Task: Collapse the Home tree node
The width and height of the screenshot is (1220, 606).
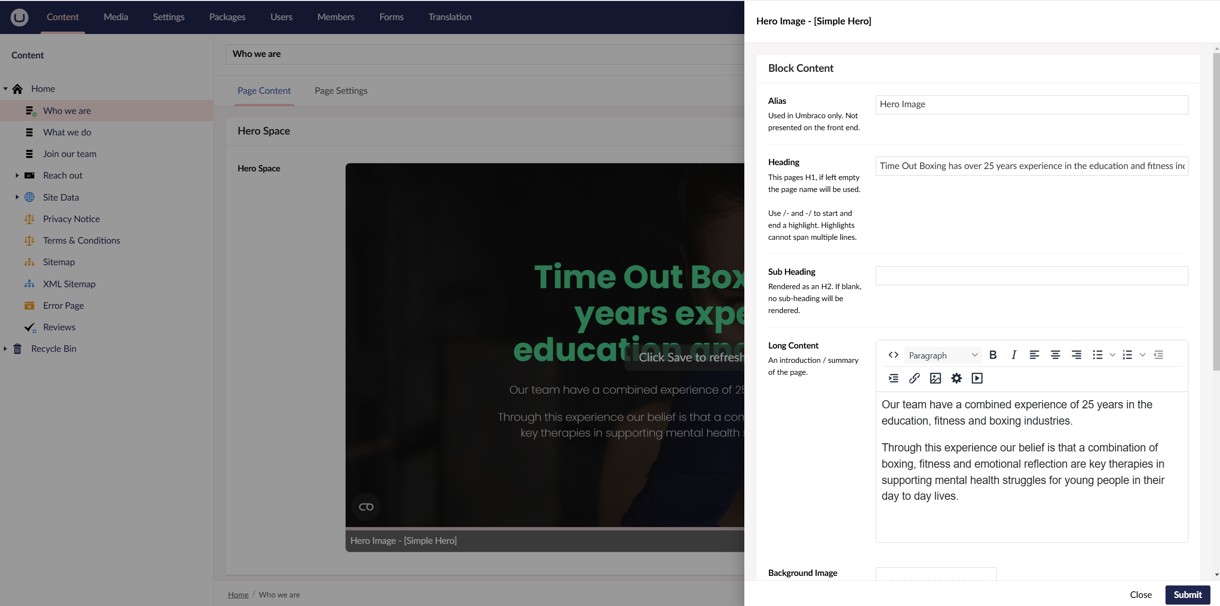Action: [x=4, y=88]
